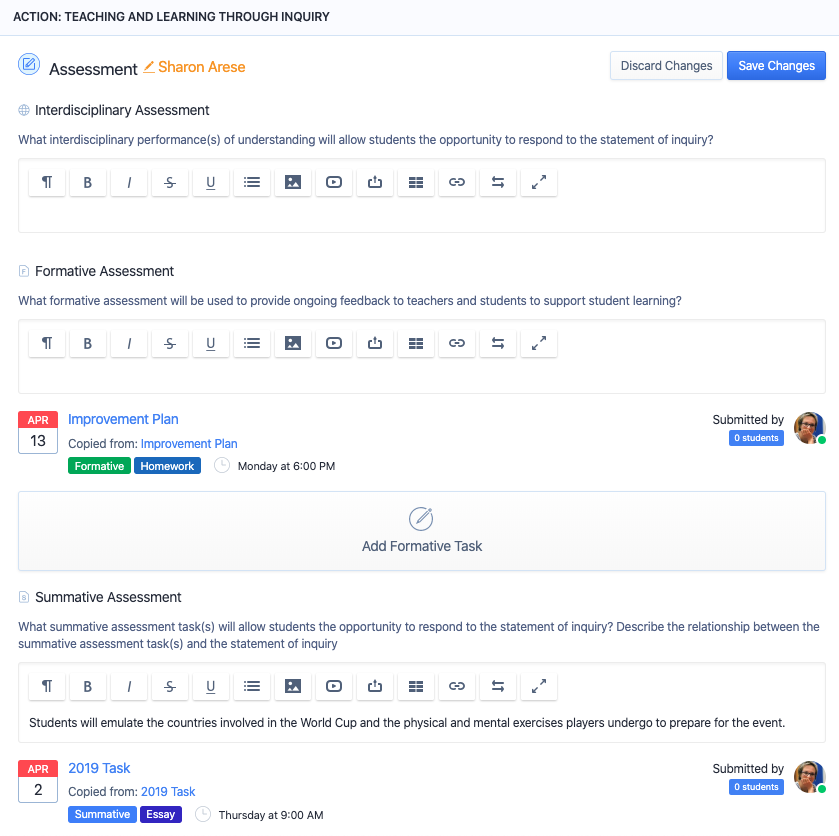The image size is (839, 836).
Task: Click teacher avatar beside Improvement Plan
Action: click(x=809, y=428)
